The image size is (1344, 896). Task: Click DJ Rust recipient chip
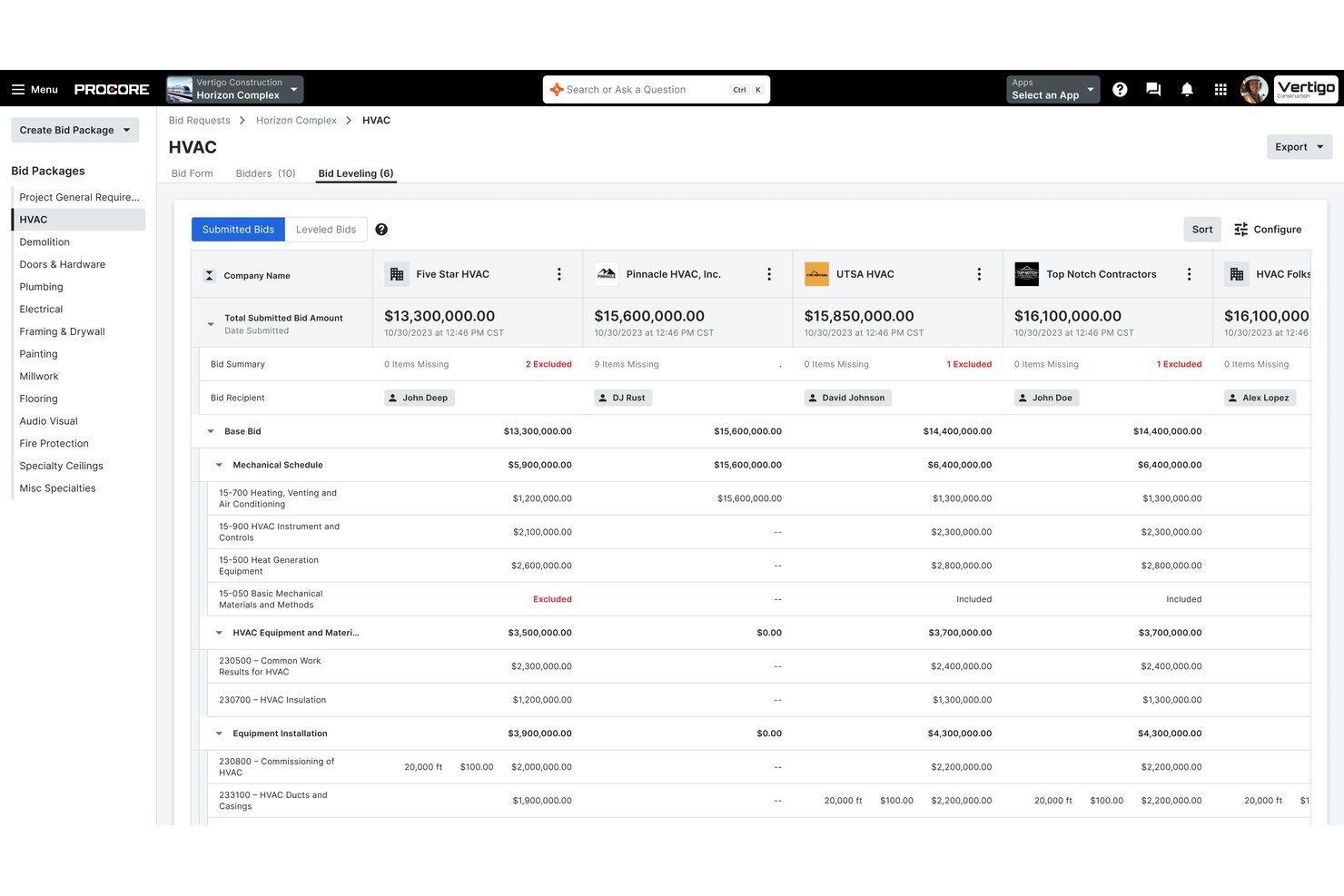(x=623, y=398)
